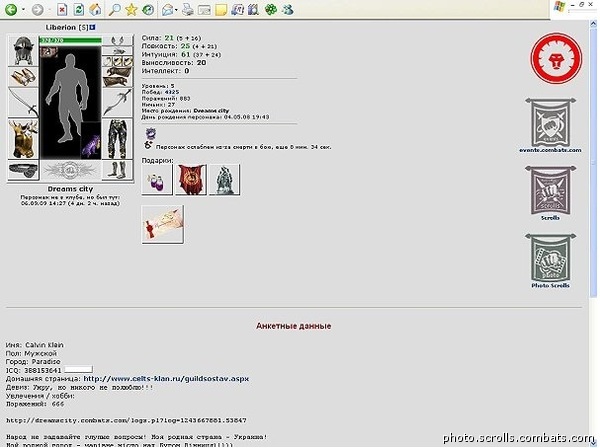The height and width of the screenshot is (448, 600).
Task: Open History clock icon in toolbar
Action: [148, 10]
